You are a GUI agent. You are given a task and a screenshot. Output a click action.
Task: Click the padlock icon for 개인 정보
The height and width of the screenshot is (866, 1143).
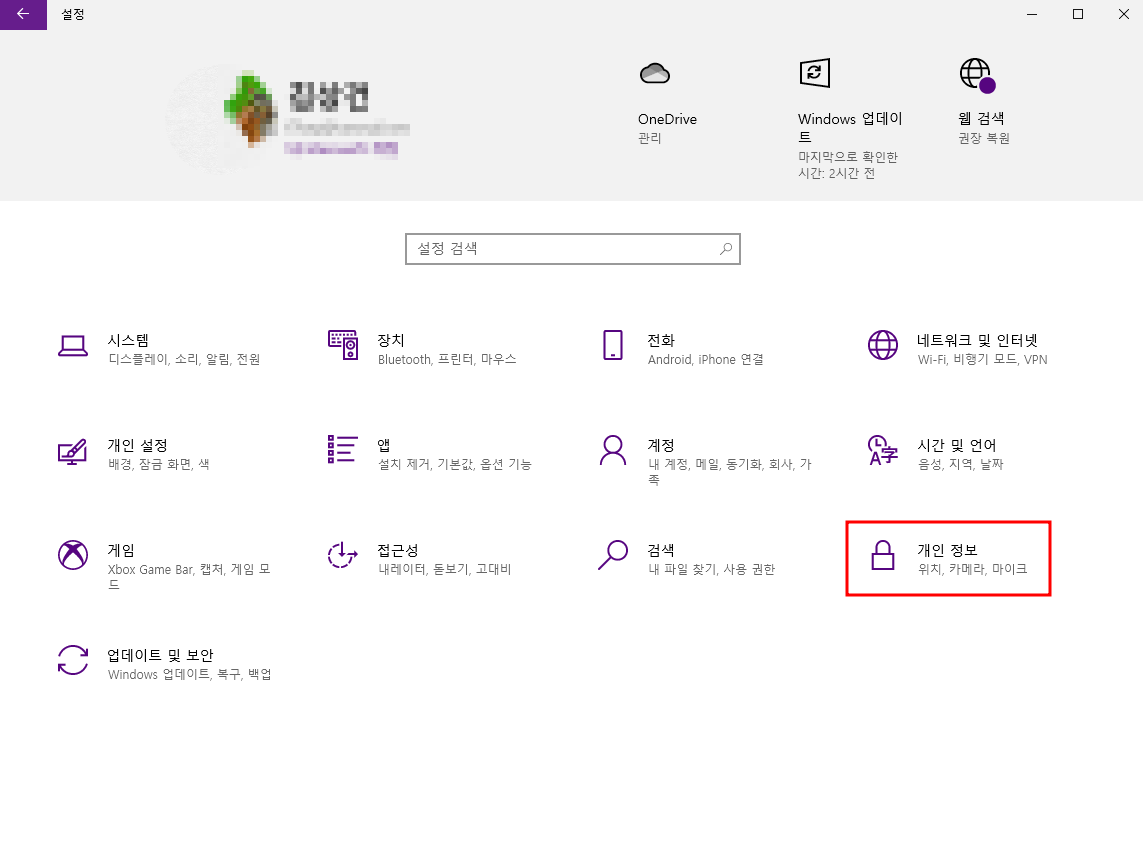pos(883,555)
